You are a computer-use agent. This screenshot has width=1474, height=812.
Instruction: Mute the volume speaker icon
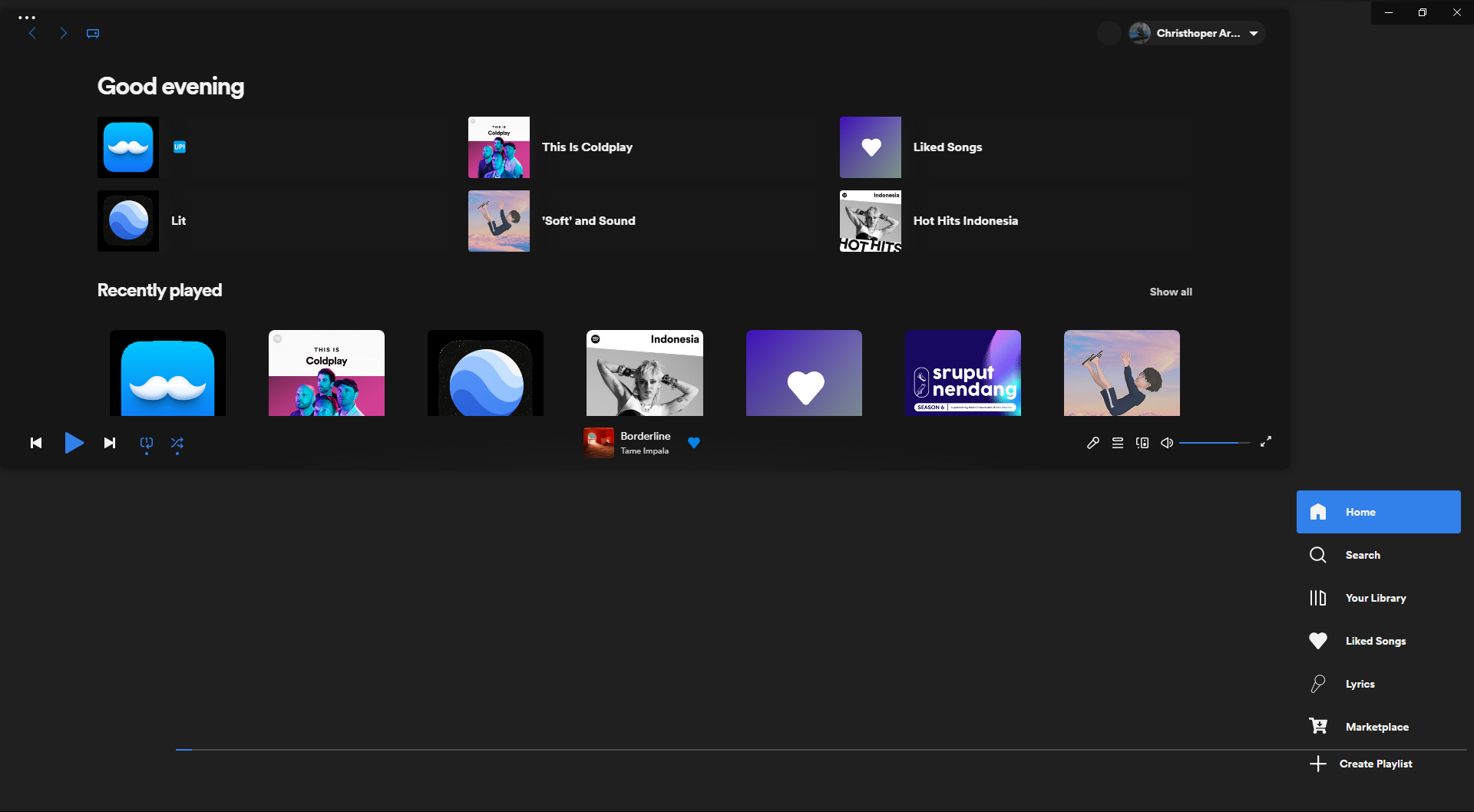tap(1166, 443)
